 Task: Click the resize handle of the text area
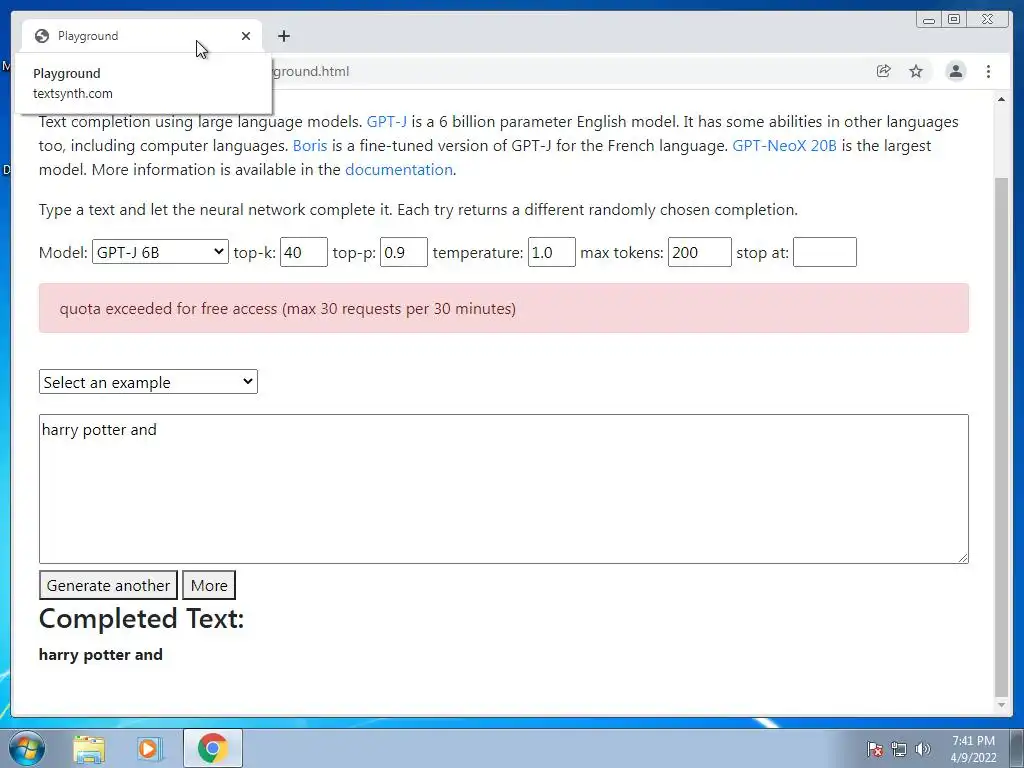tap(963, 557)
